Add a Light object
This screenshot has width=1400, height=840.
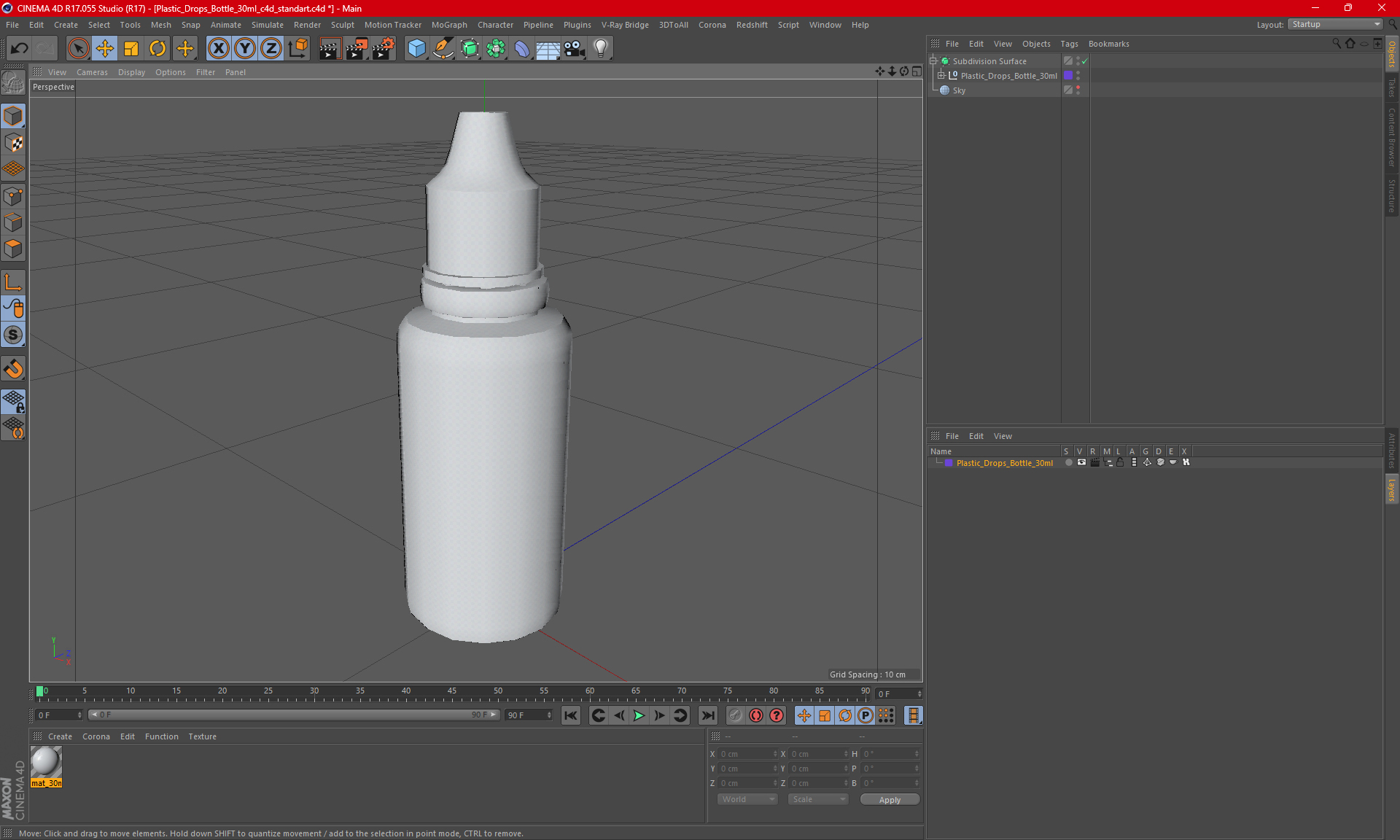601,48
